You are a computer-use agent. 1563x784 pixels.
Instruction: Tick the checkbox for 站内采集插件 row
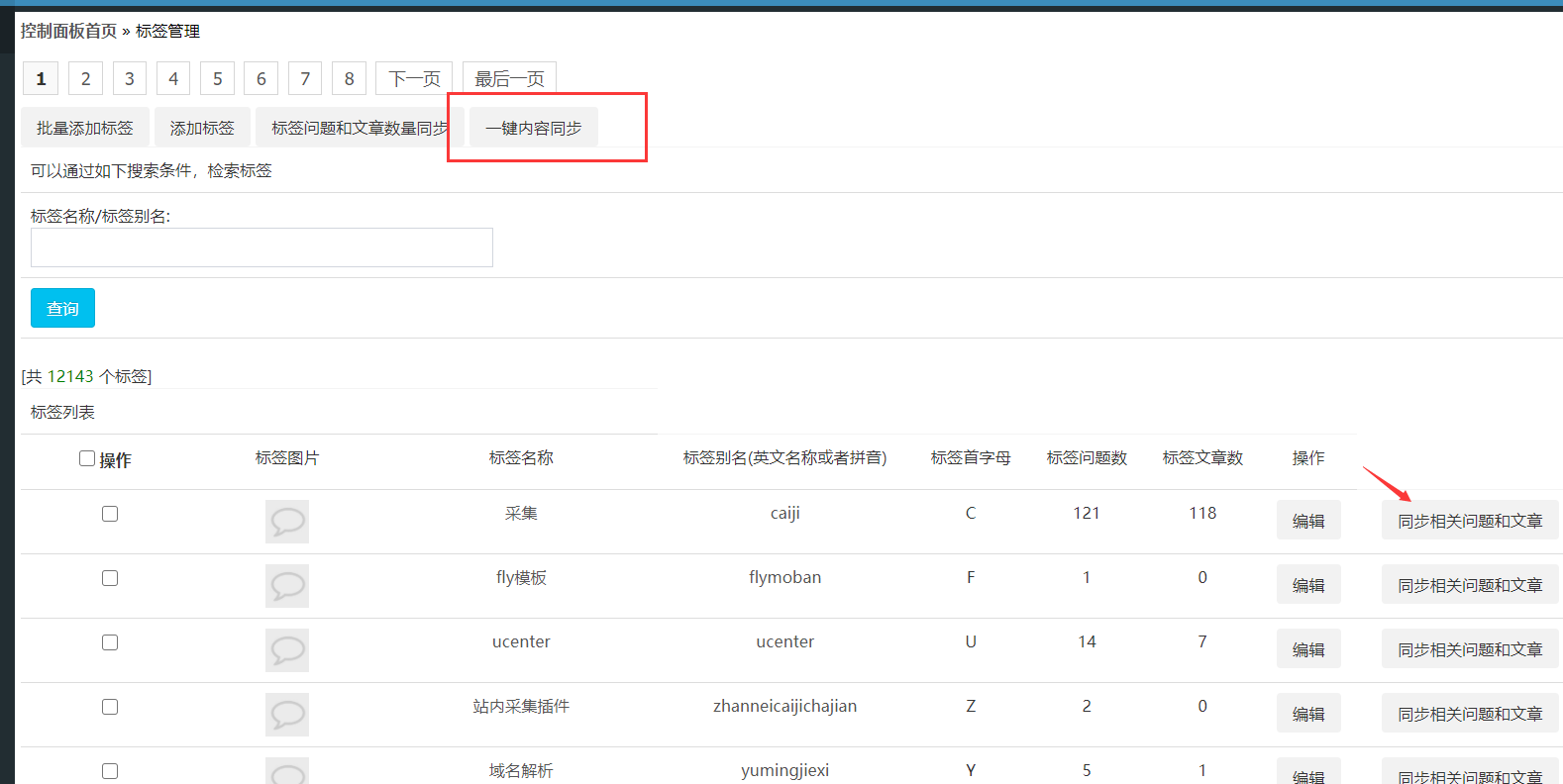(110, 707)
